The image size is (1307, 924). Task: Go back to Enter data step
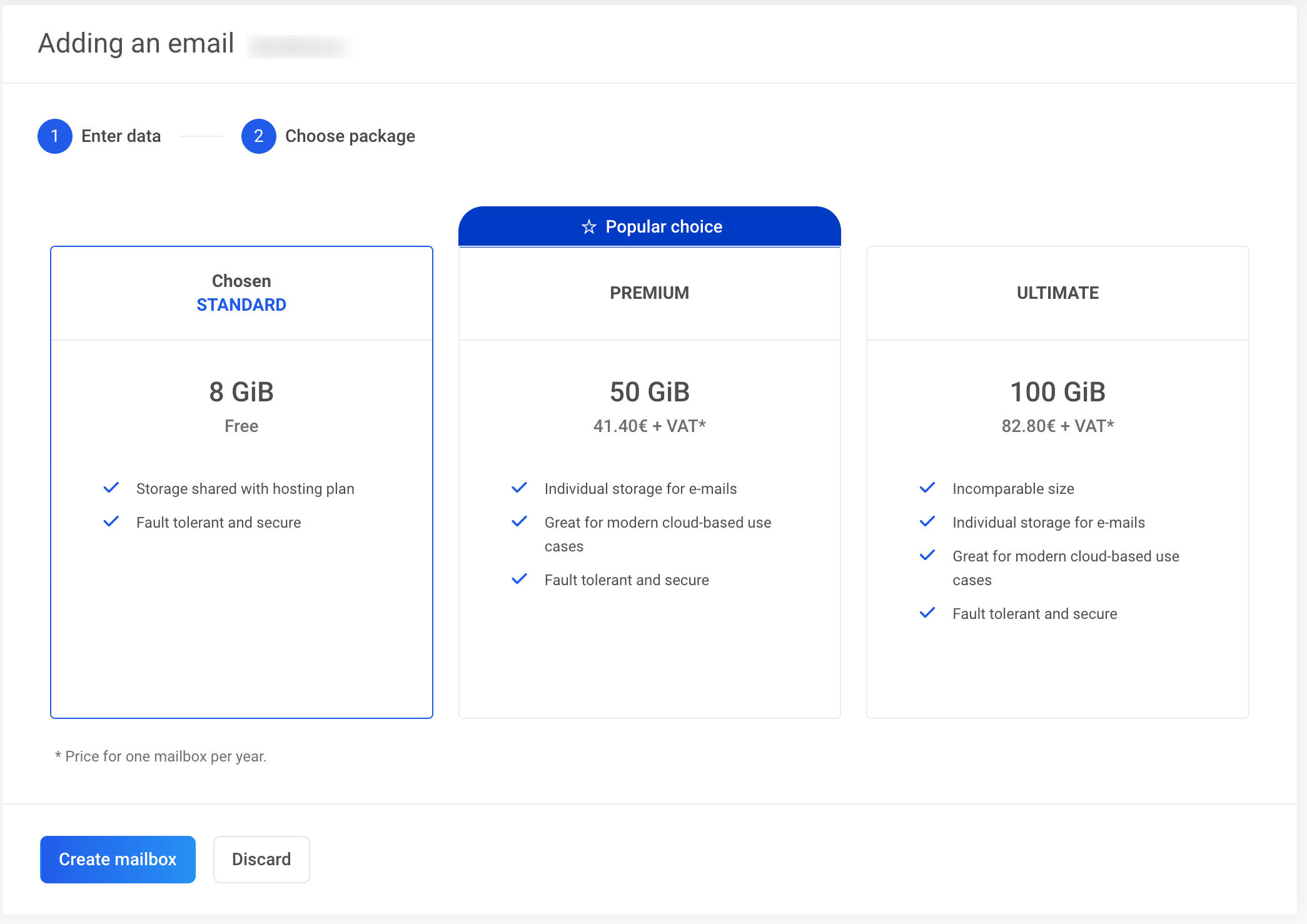point(121,136)
